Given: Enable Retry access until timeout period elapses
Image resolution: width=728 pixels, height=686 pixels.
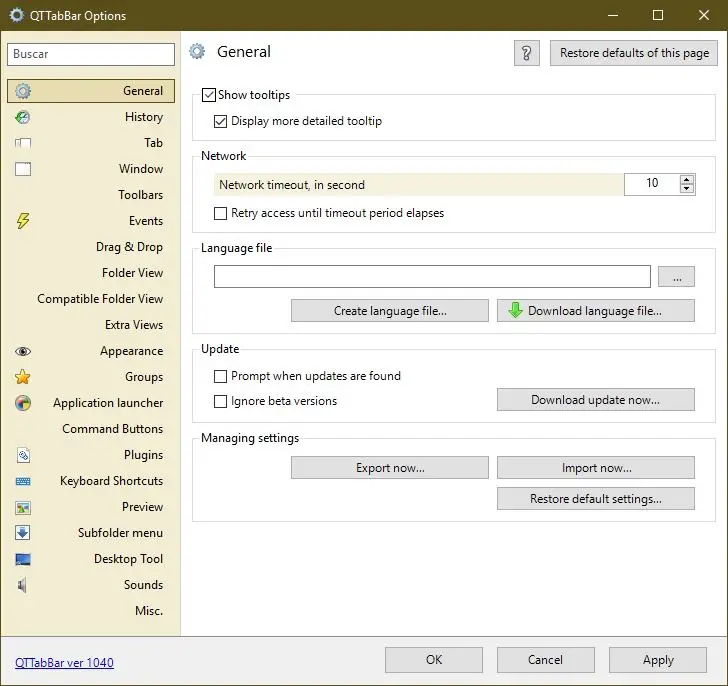Looking at the screenshot, I should (x=221, y=213).
